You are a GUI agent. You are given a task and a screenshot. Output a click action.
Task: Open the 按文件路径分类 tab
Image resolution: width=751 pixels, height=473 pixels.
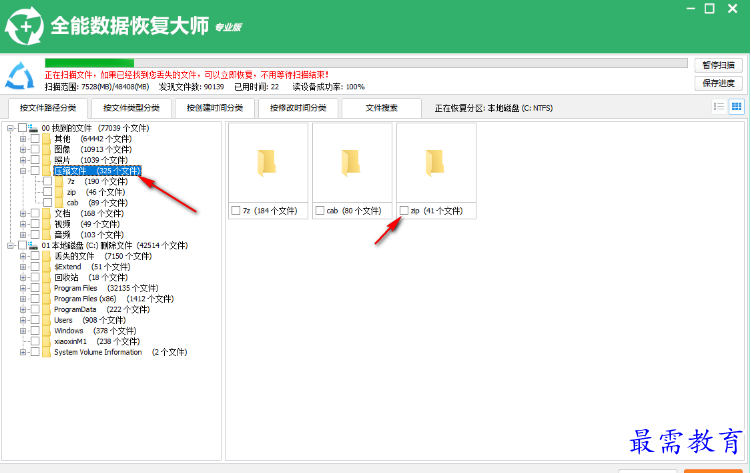point(48,108)
